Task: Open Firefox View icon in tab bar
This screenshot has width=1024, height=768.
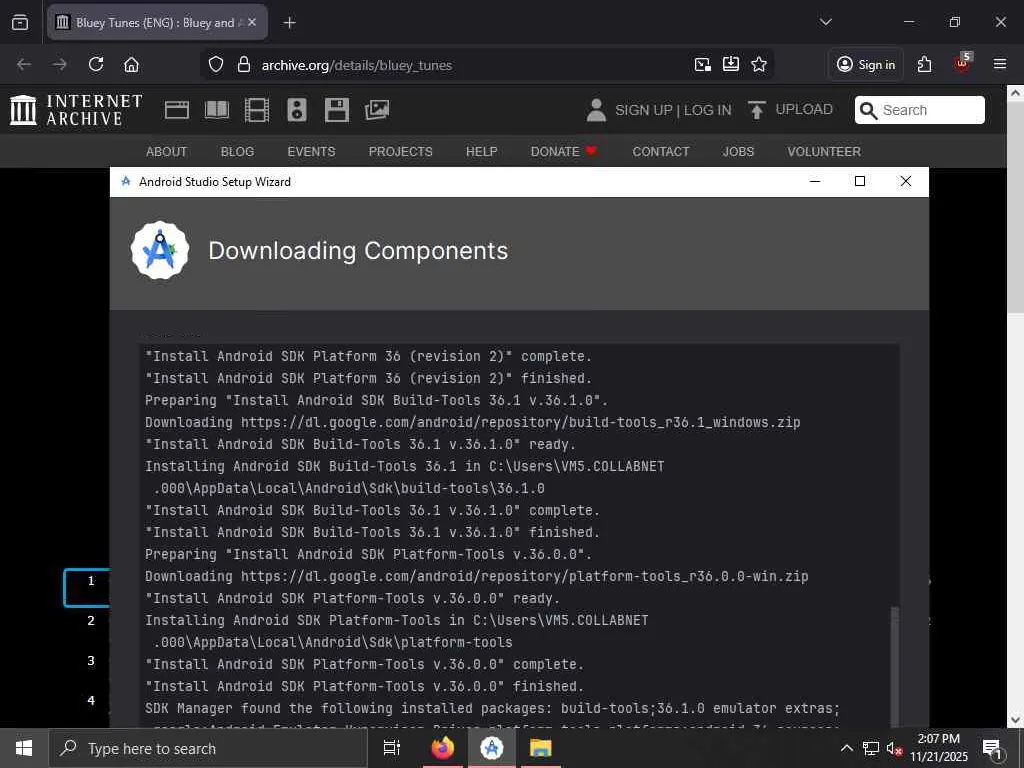Action: 20,23
